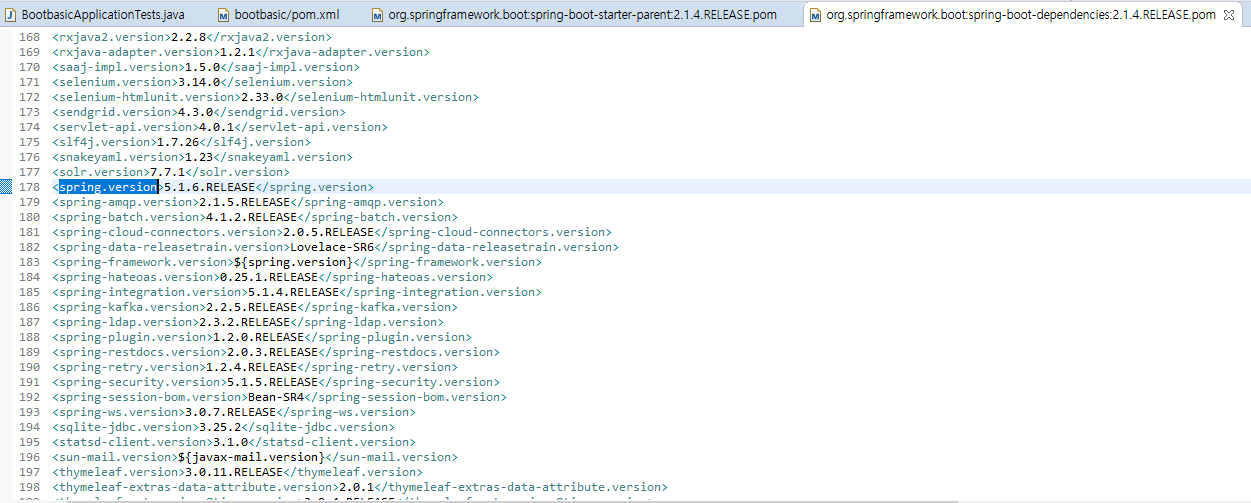Click the servlet-api.version 4.0.1 line
This screenshot has width=1251, height=503.
[x=220, y=127]
